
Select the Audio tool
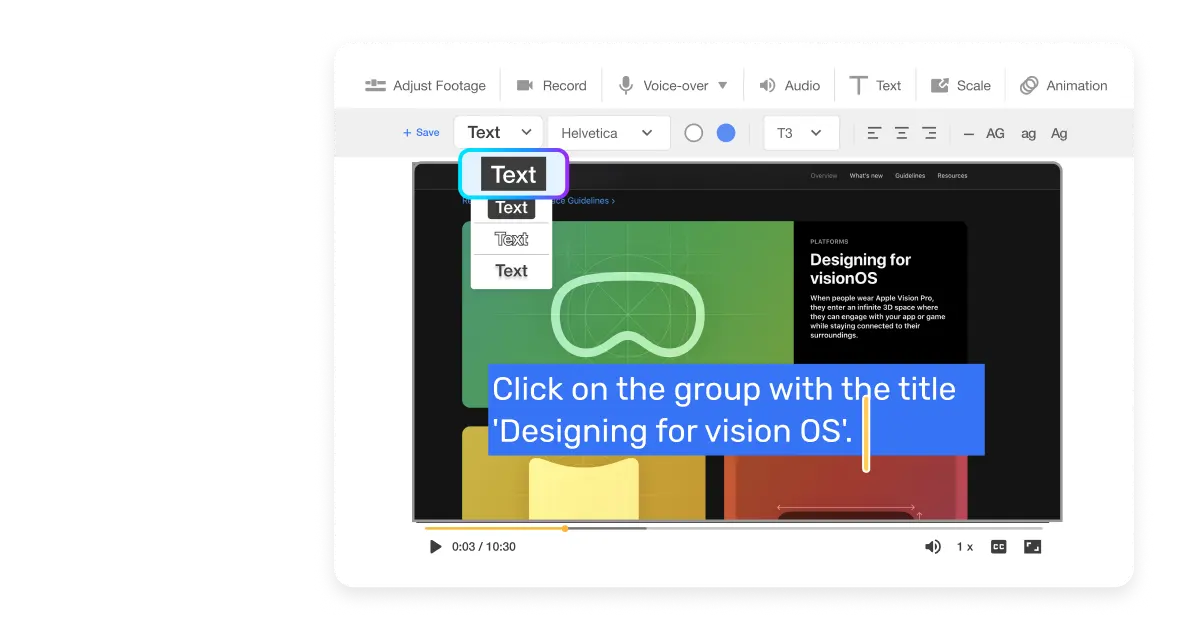coord(789,85)
